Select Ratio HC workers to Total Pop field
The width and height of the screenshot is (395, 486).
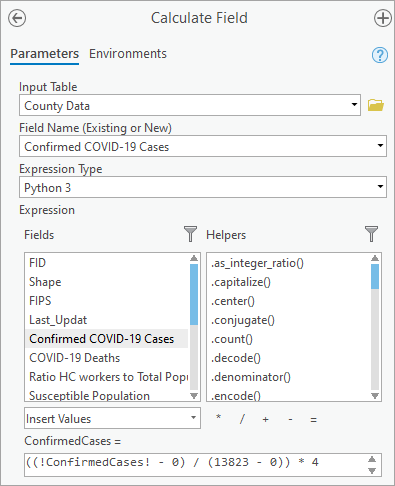pos(107,377)
